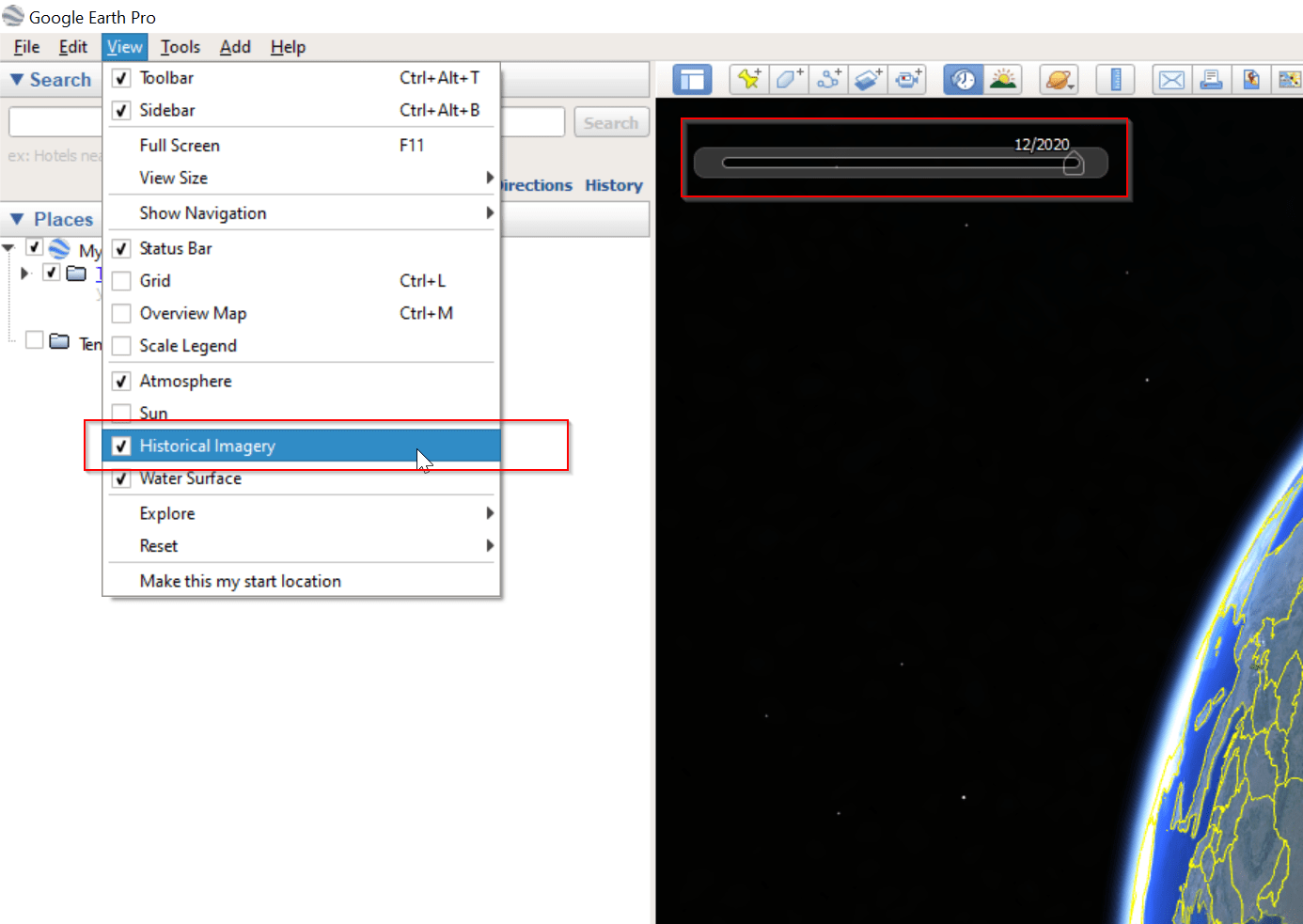Open the Add menu
Viewport: 1303px width, 924px height.
(235, 47)
